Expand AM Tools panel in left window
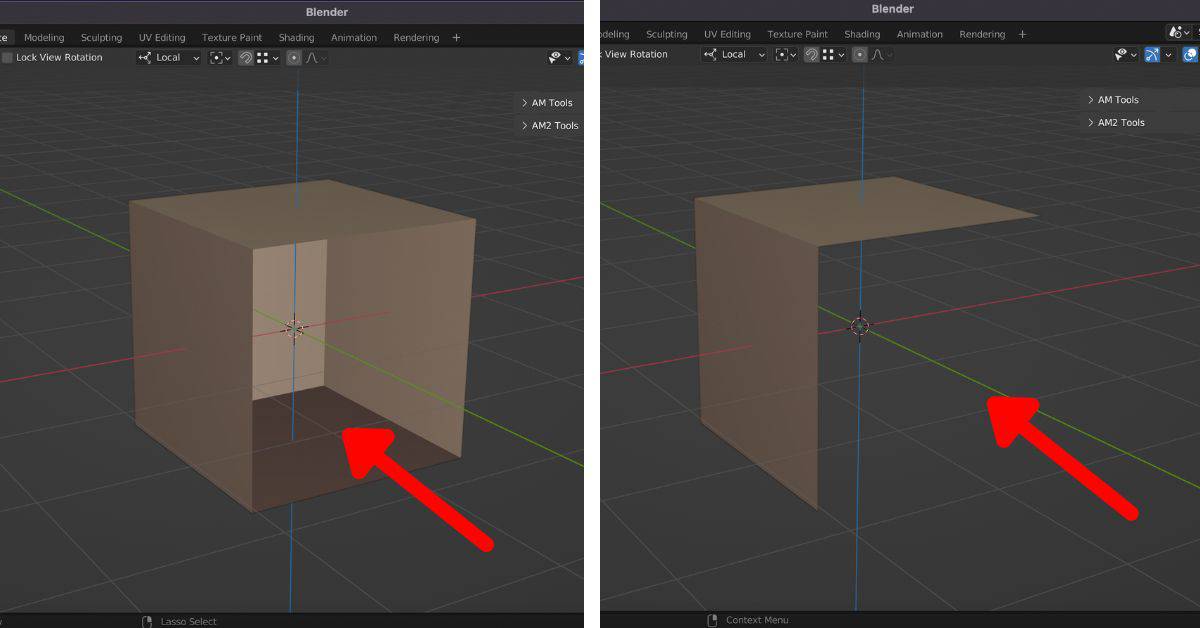 [x=547, y=103]
